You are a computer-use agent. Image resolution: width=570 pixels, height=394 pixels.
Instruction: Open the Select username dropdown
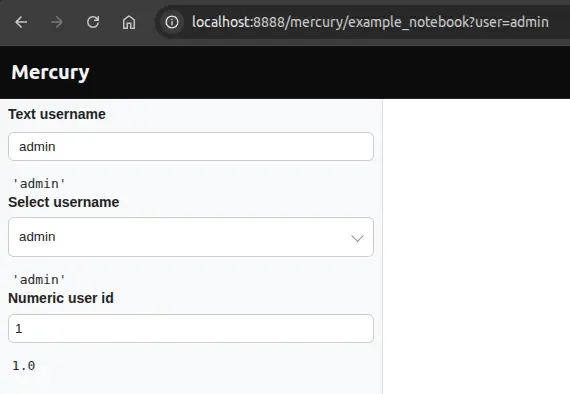tap(191, 237)
